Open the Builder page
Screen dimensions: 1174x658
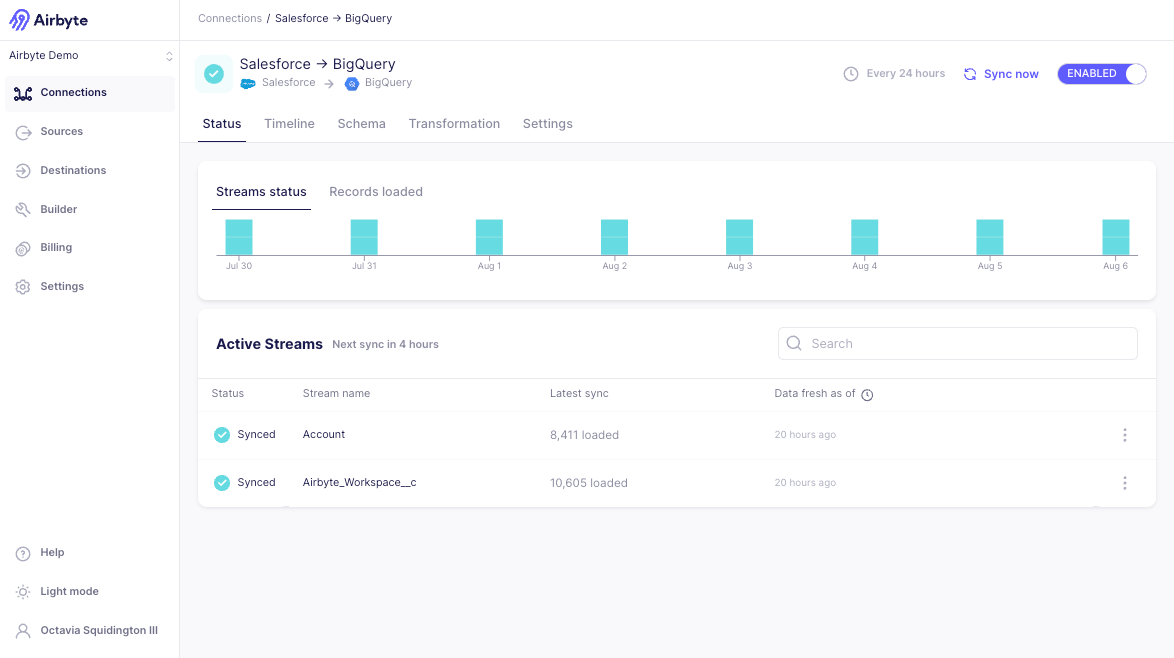tap(58, 210)
